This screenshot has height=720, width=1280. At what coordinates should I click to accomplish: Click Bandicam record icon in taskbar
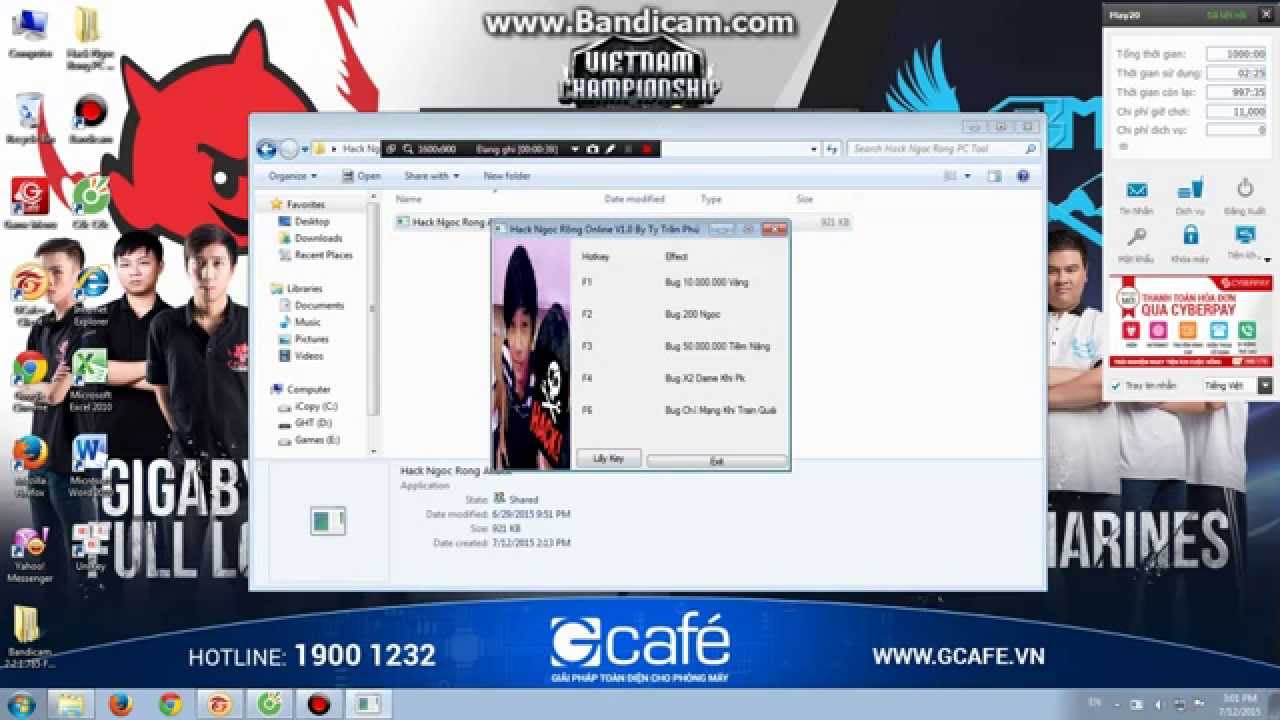pos(319,704)
